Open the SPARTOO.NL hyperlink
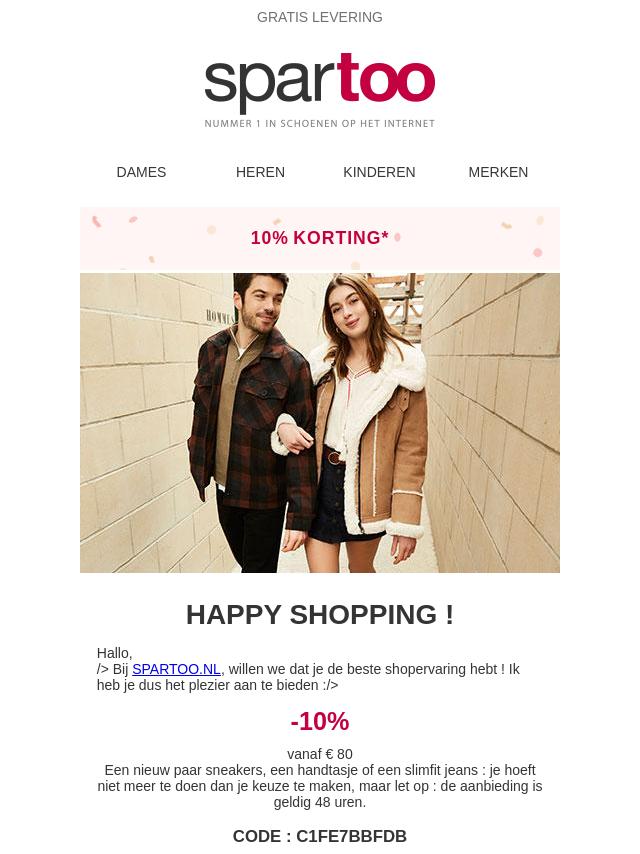This screenshot has width=640, height=854. coord(176,669)
